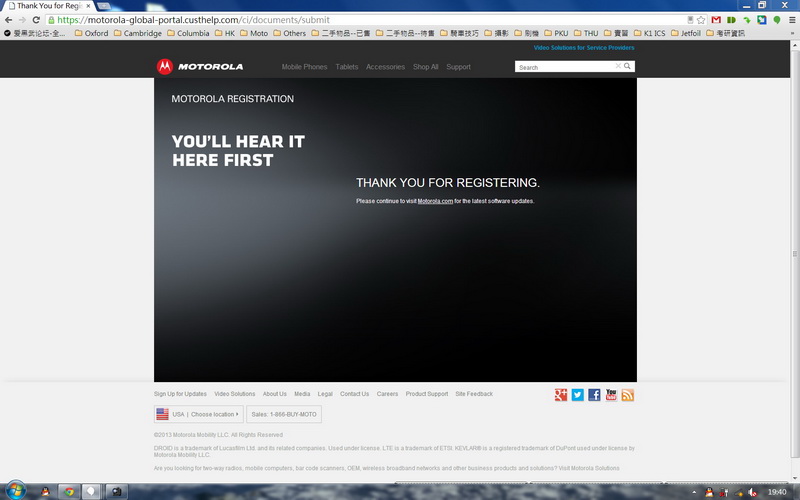
Task: Reload the current page
Action: point(36,20)
